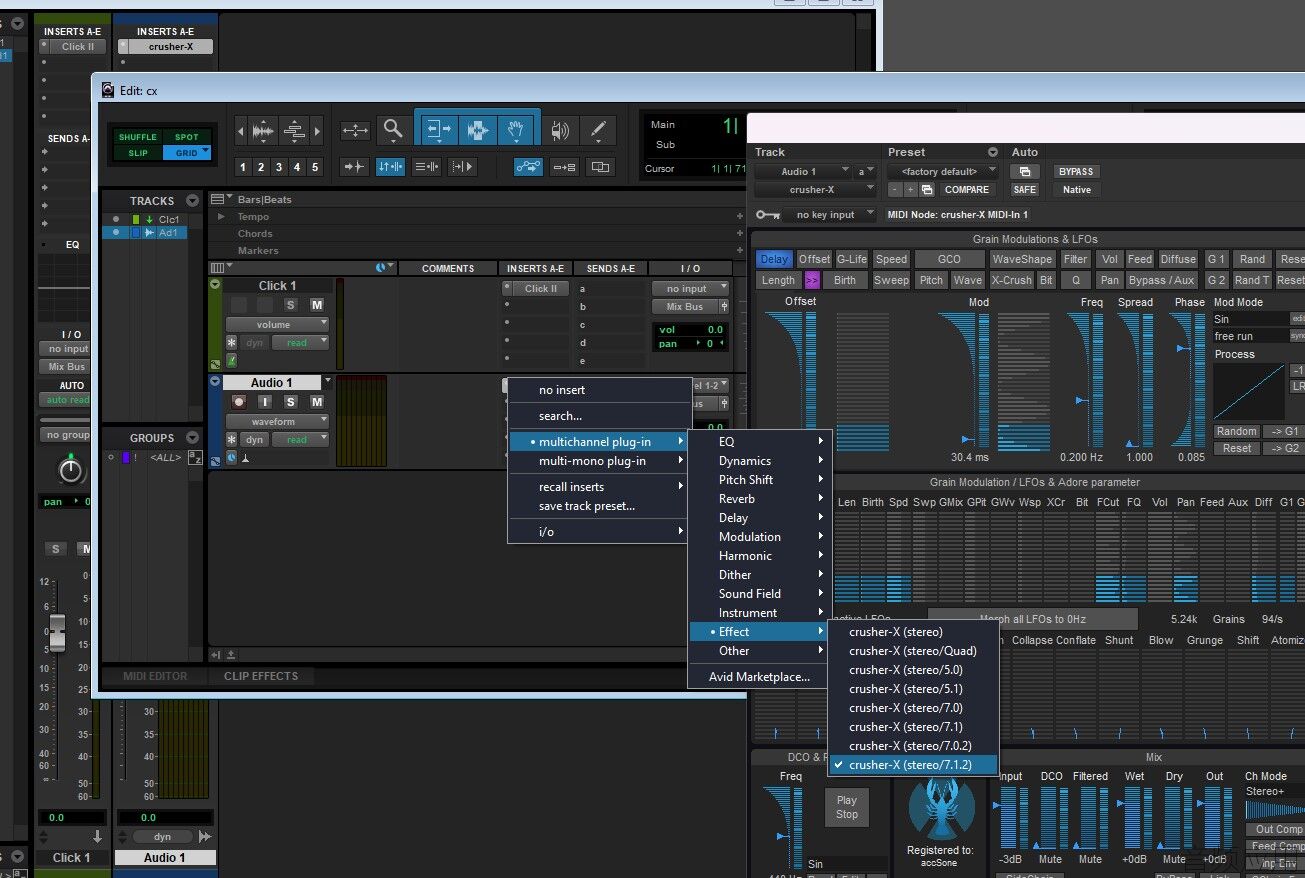Toggle Link Track and Edit Selection icon
This screenshot has height=878, width=1305.
pyautogui.click(x=426, y=167)
